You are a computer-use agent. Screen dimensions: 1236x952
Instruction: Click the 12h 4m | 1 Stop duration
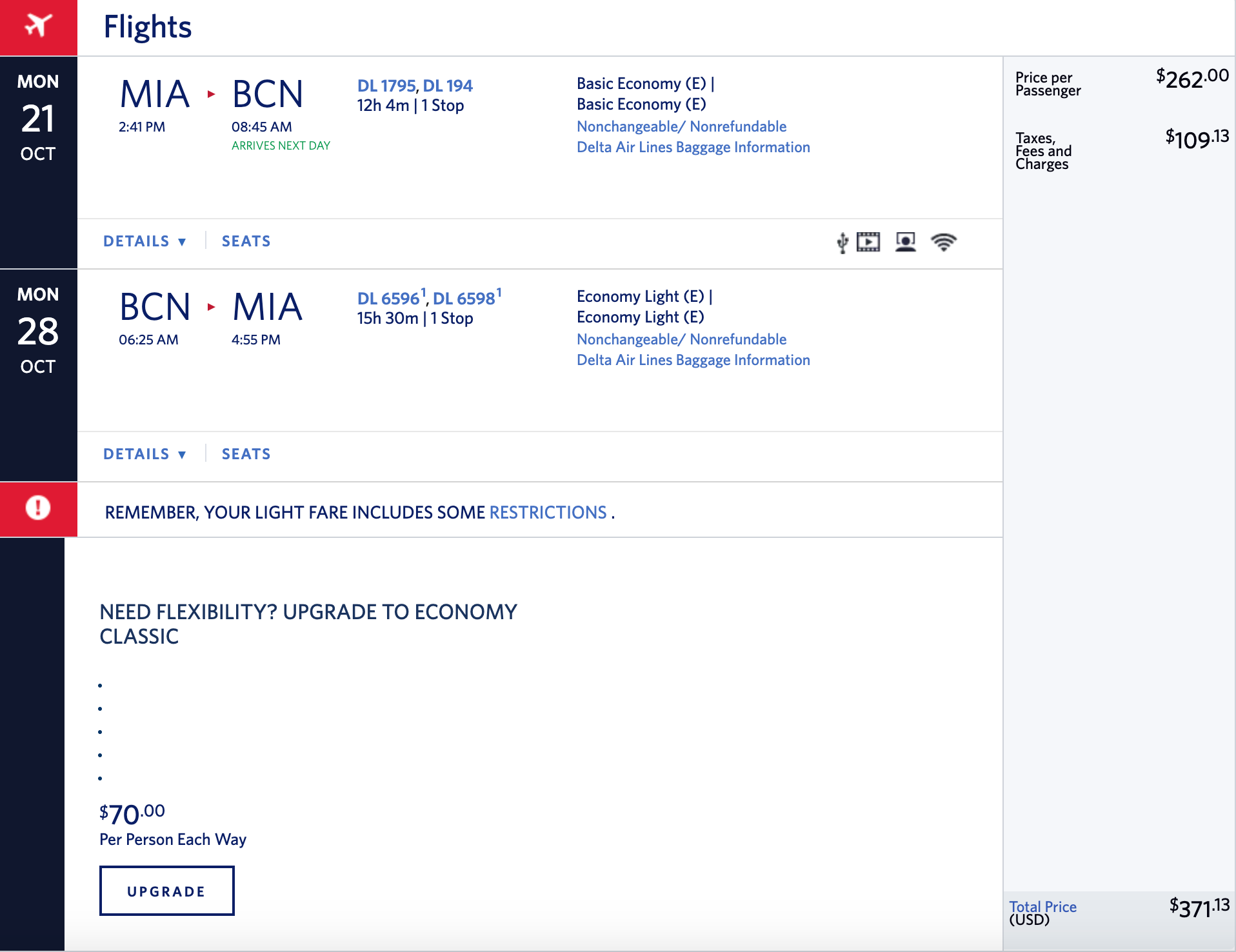[x=410, y=106]
